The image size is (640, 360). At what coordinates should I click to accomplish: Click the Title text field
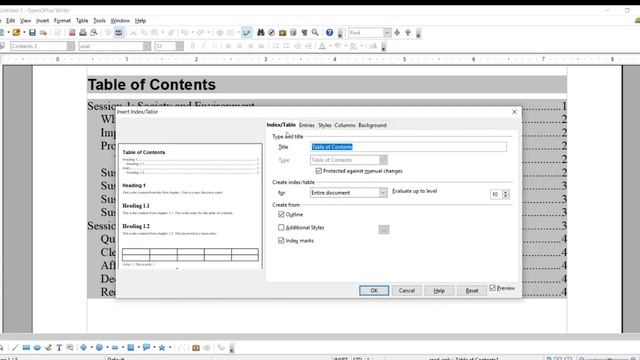pos(408,147)
